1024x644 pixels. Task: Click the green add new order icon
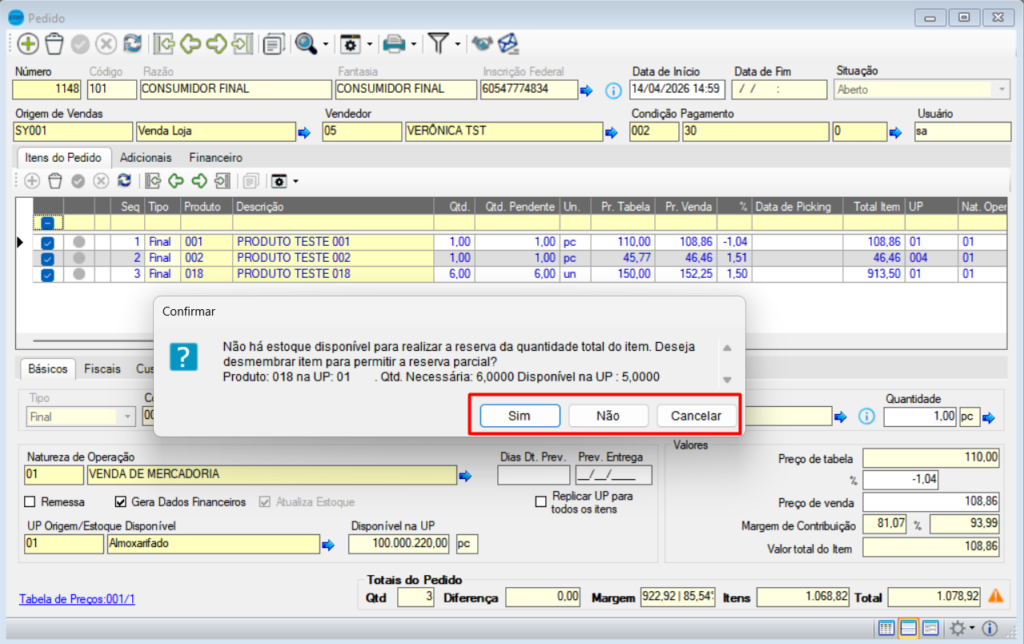coord(28,43)
